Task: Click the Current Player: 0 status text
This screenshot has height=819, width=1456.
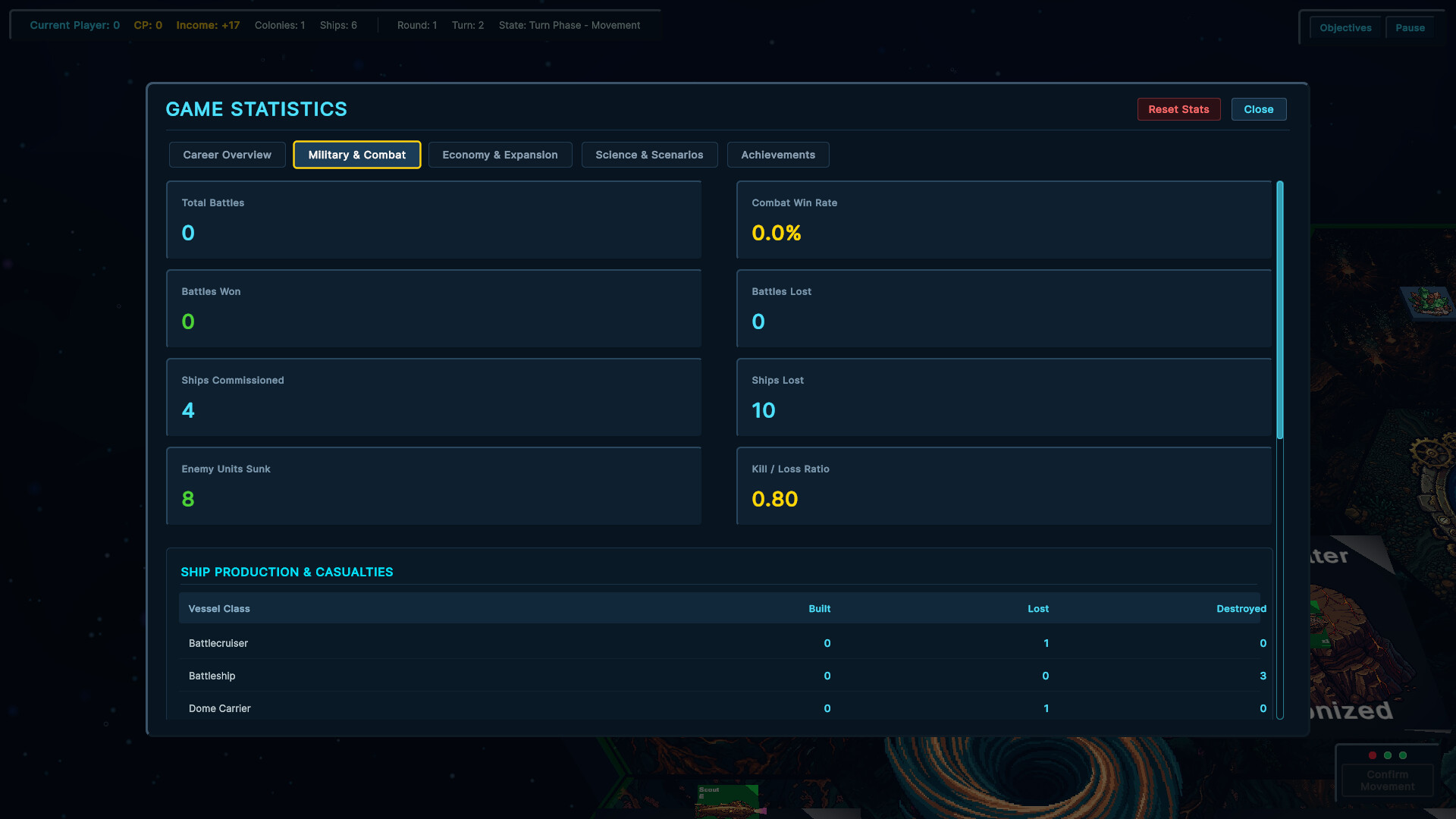Action: [74, 25]
